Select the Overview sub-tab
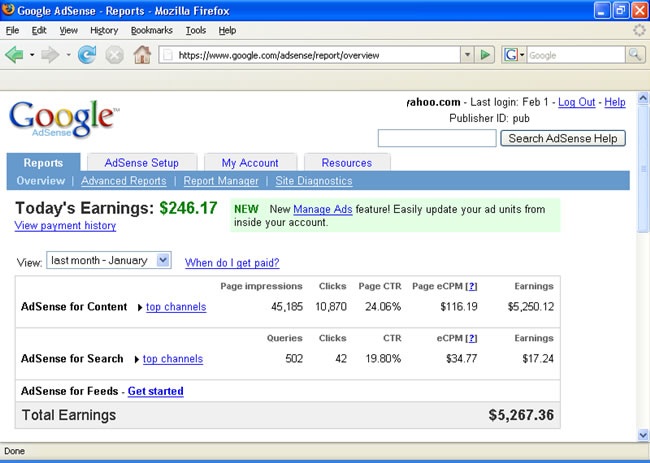The image size is (650, 463). pyautogui.click(x=41, y=181)
